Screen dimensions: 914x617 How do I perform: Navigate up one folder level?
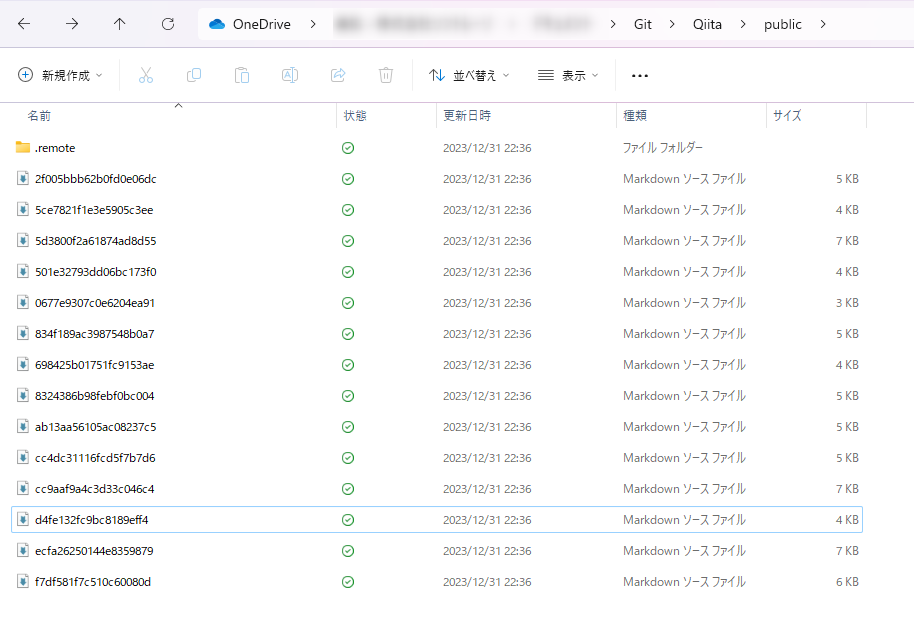point(119,24)
